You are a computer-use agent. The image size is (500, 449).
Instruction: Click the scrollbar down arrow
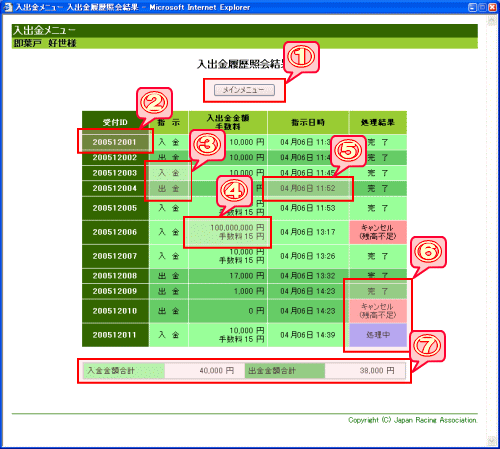tap(492, 441)
